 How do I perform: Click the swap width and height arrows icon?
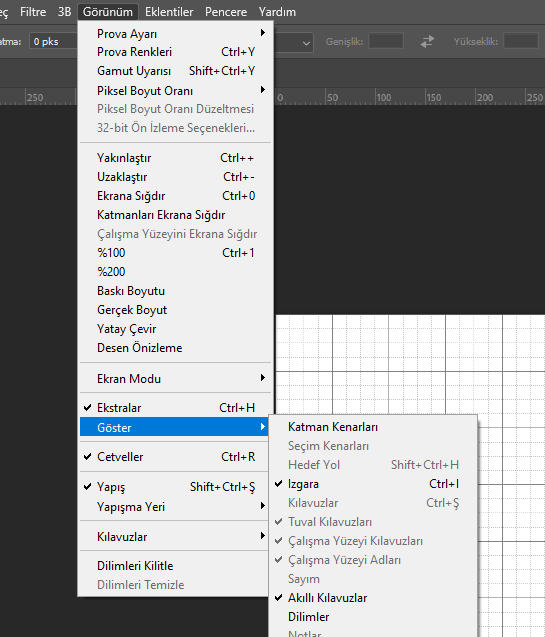427,41
